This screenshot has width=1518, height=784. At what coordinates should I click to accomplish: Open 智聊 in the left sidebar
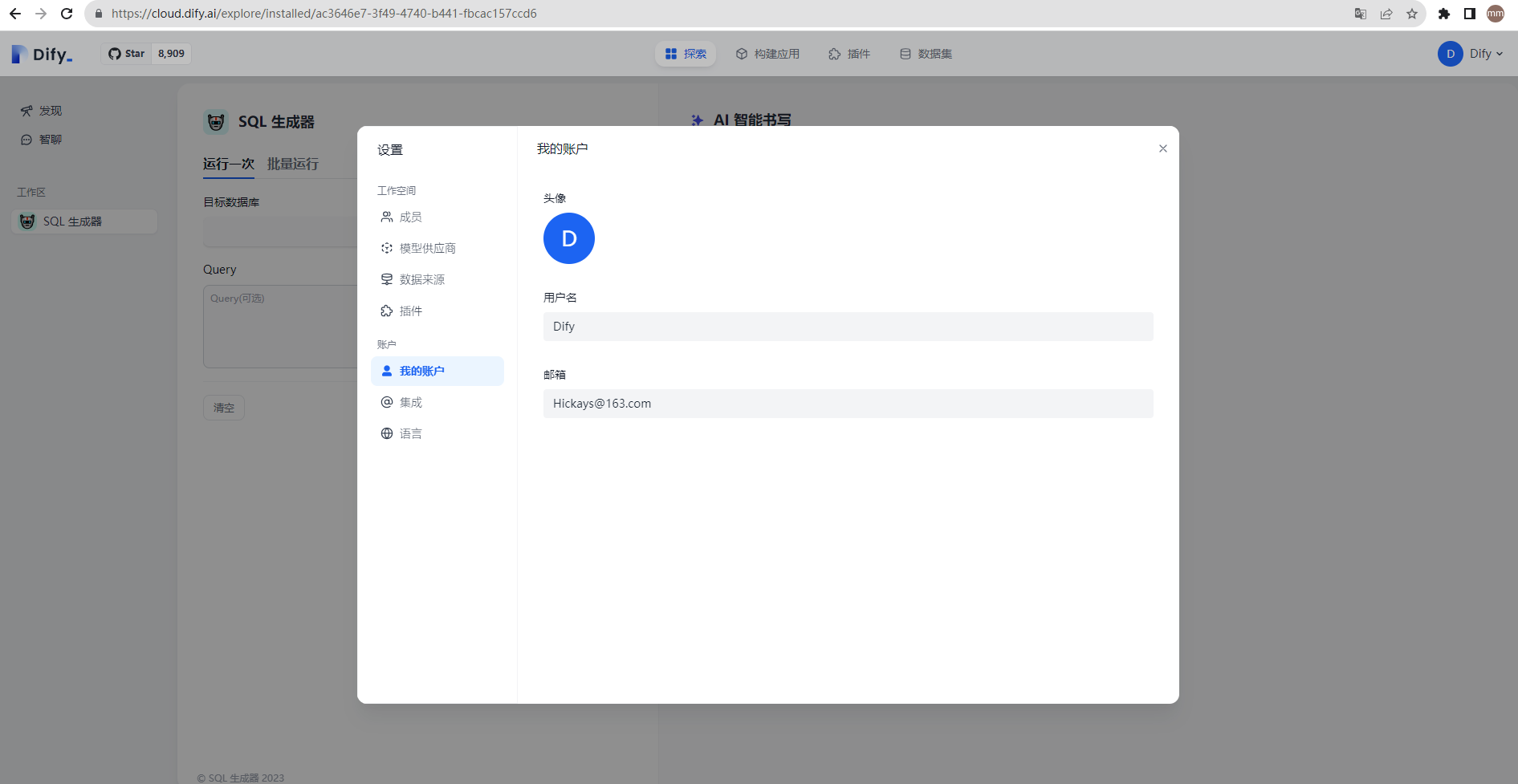pyautogui.click(x=42, y=140)
